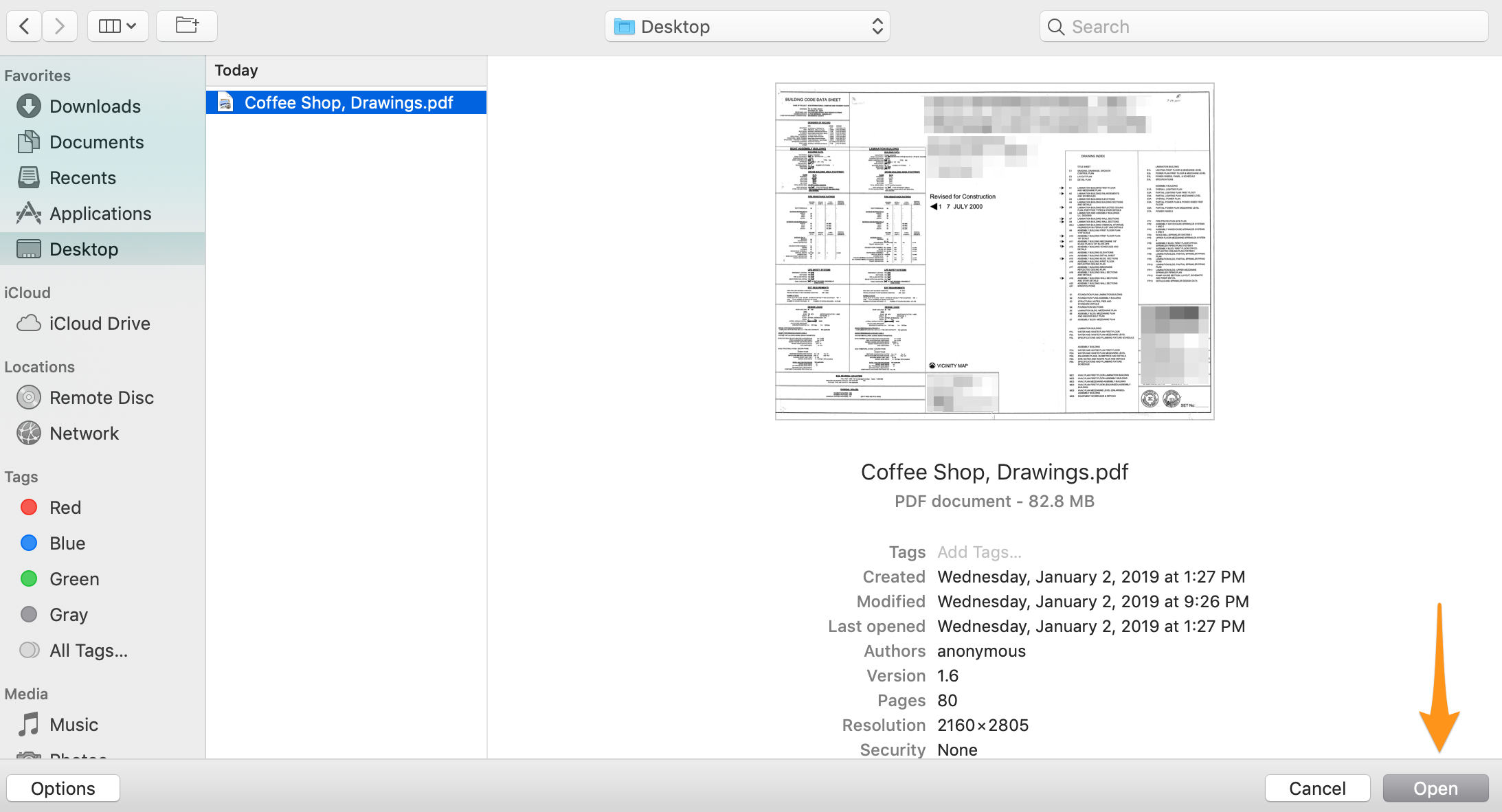Open column view mode dropdown
This screenshot has height=812, width=1502.
point(117,26)
